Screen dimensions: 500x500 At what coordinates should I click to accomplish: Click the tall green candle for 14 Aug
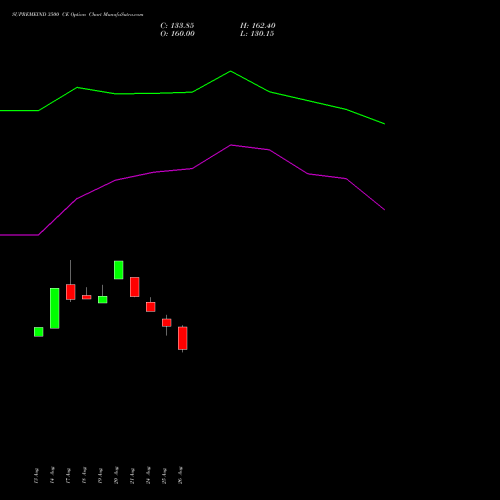click(x=55, y=308)
